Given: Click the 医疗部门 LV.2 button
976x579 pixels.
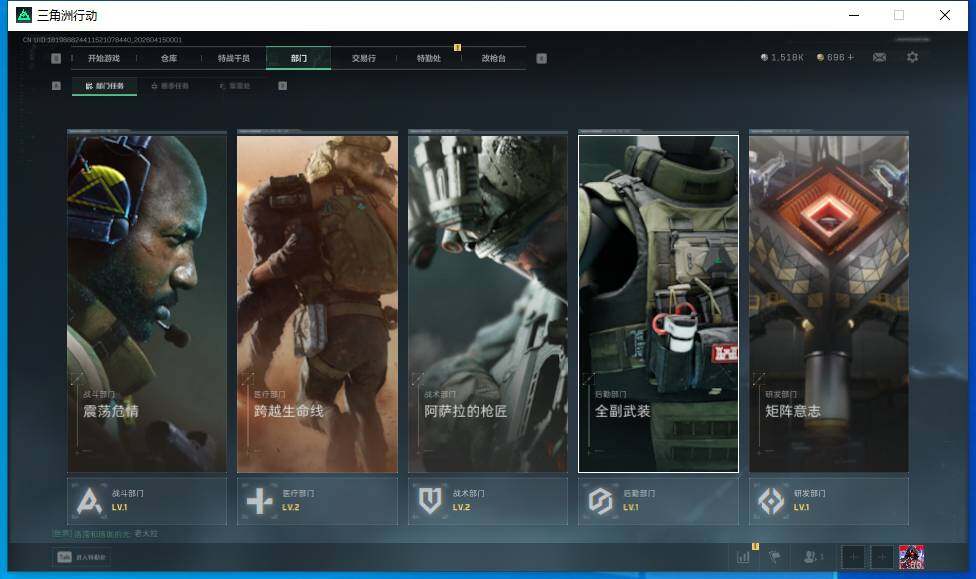Looking at the screenshot, I should click(317, 501).
